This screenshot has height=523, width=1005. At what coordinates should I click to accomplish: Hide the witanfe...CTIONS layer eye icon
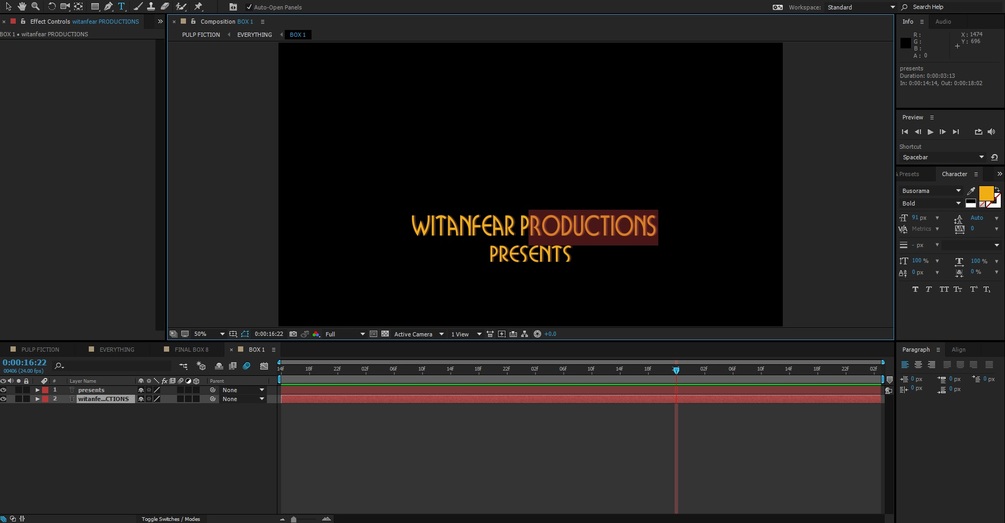(3, 399)
